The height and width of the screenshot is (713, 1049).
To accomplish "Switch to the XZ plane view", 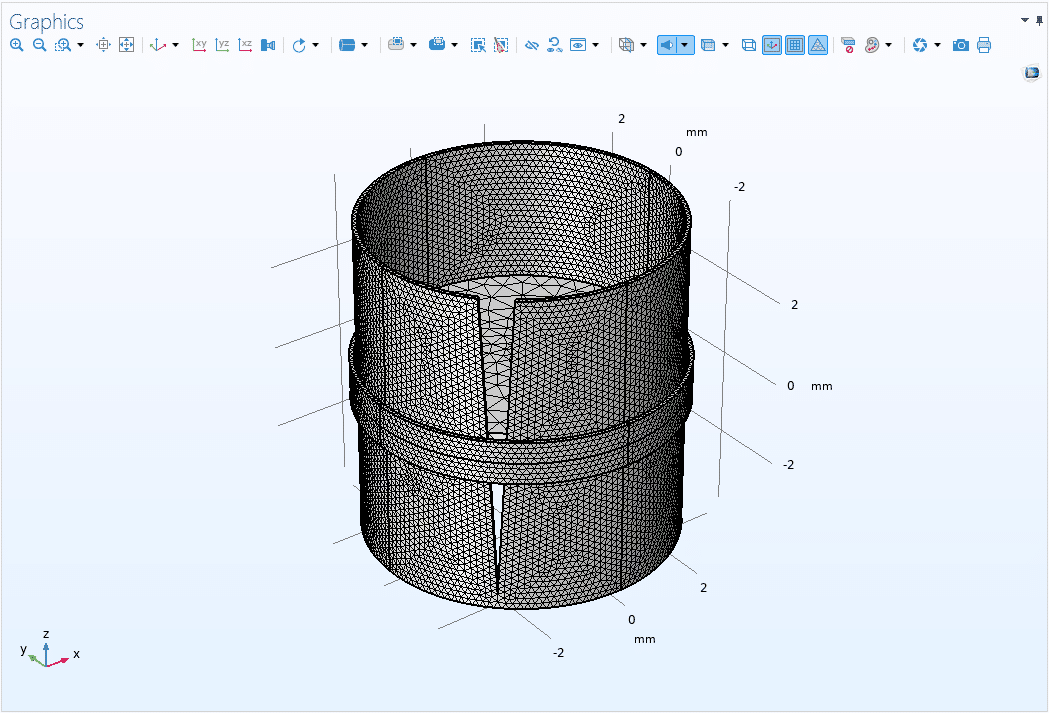I will 245,45.
